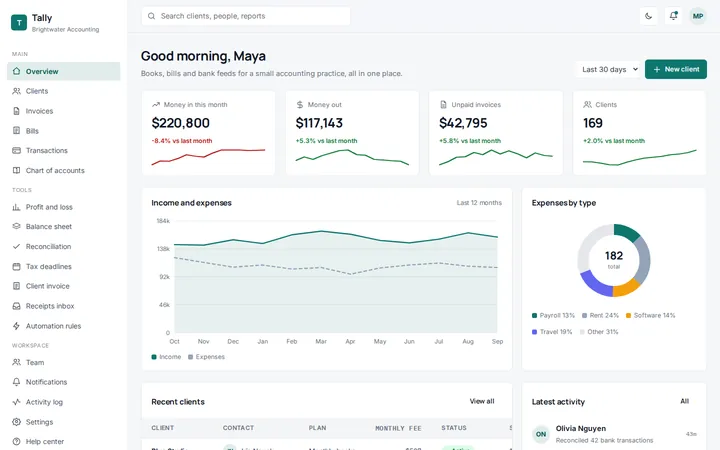Click the CONTACT column header
The image size is (720, 450).
[238, 428]
